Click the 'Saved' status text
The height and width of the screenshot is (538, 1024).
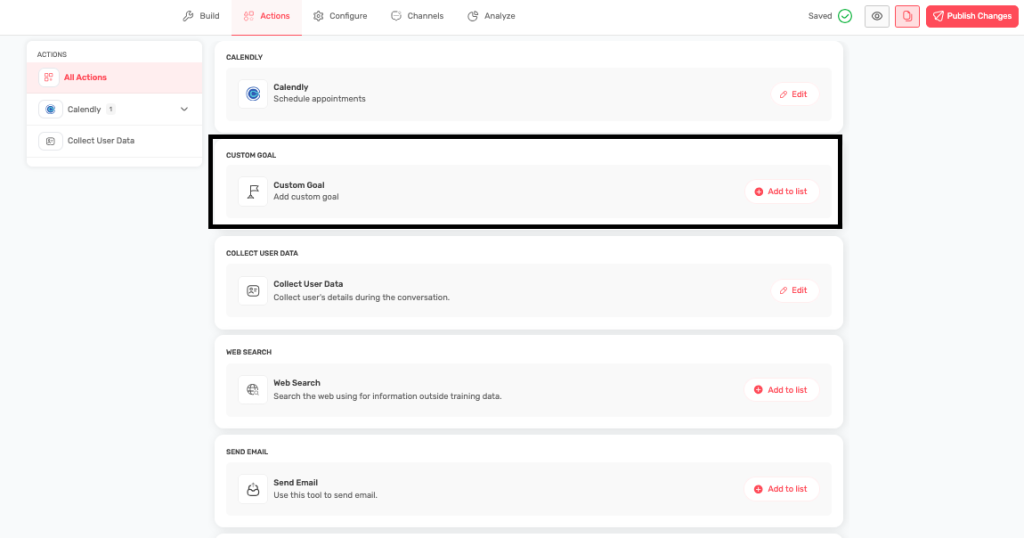click(x=820, y=16)
